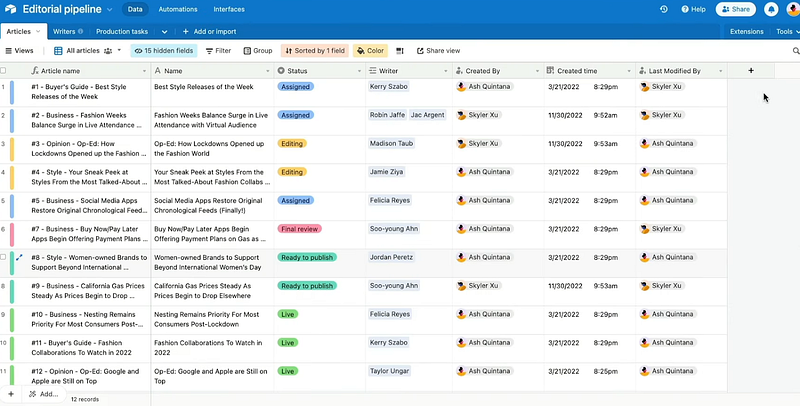Expand the Status column dropdown arrow
Viewport: 800px width, 406px height.
[357, 71]
